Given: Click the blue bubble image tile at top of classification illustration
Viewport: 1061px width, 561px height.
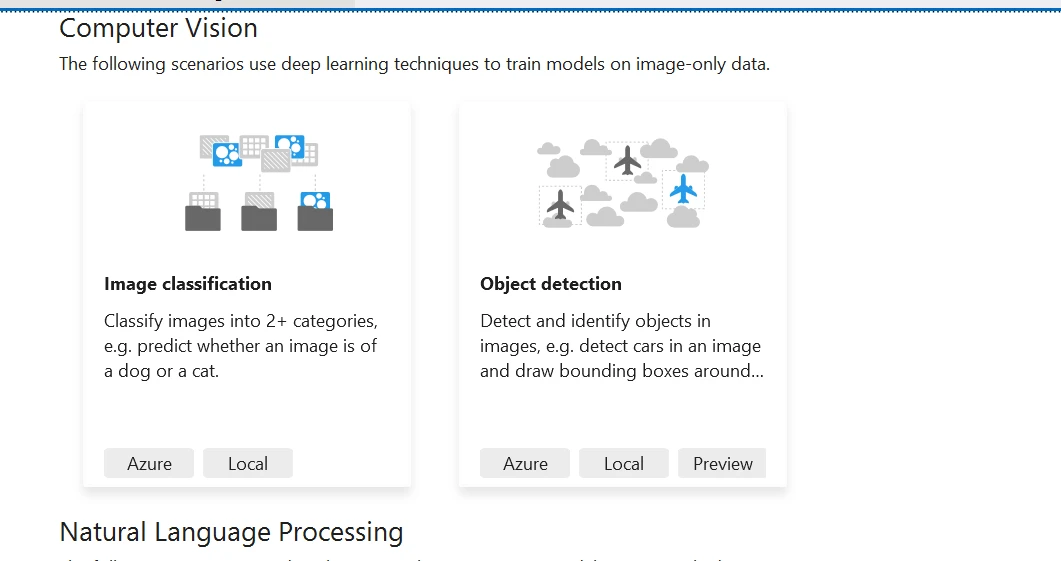Looking at the screenshot, I should click(289, 144).
